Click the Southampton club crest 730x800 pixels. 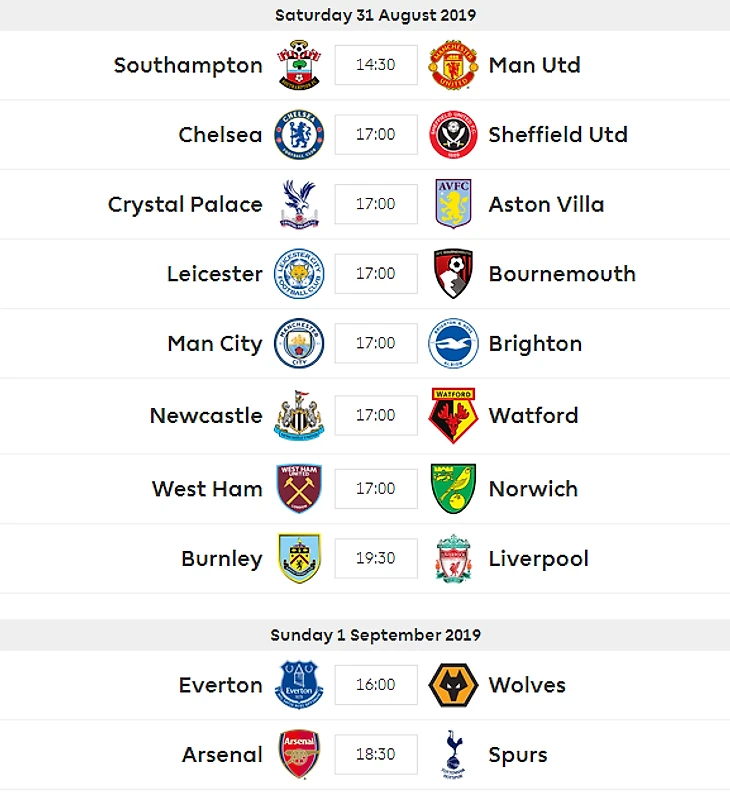[x=298, y=65]
